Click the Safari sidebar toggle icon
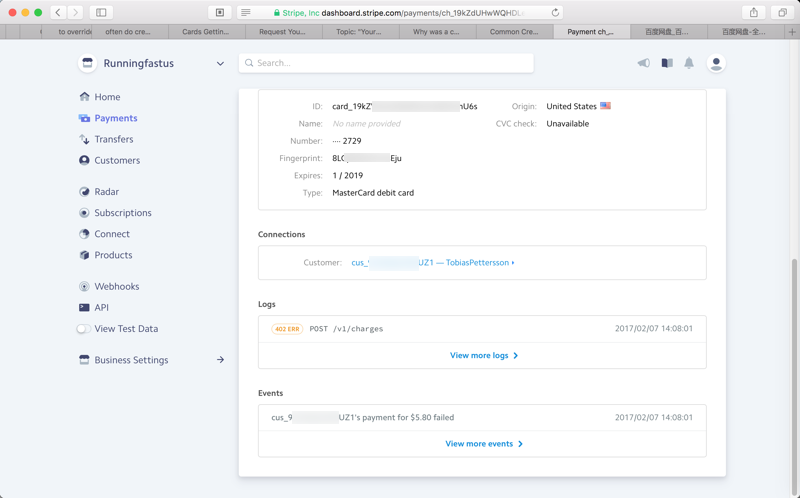 point(101,13)
